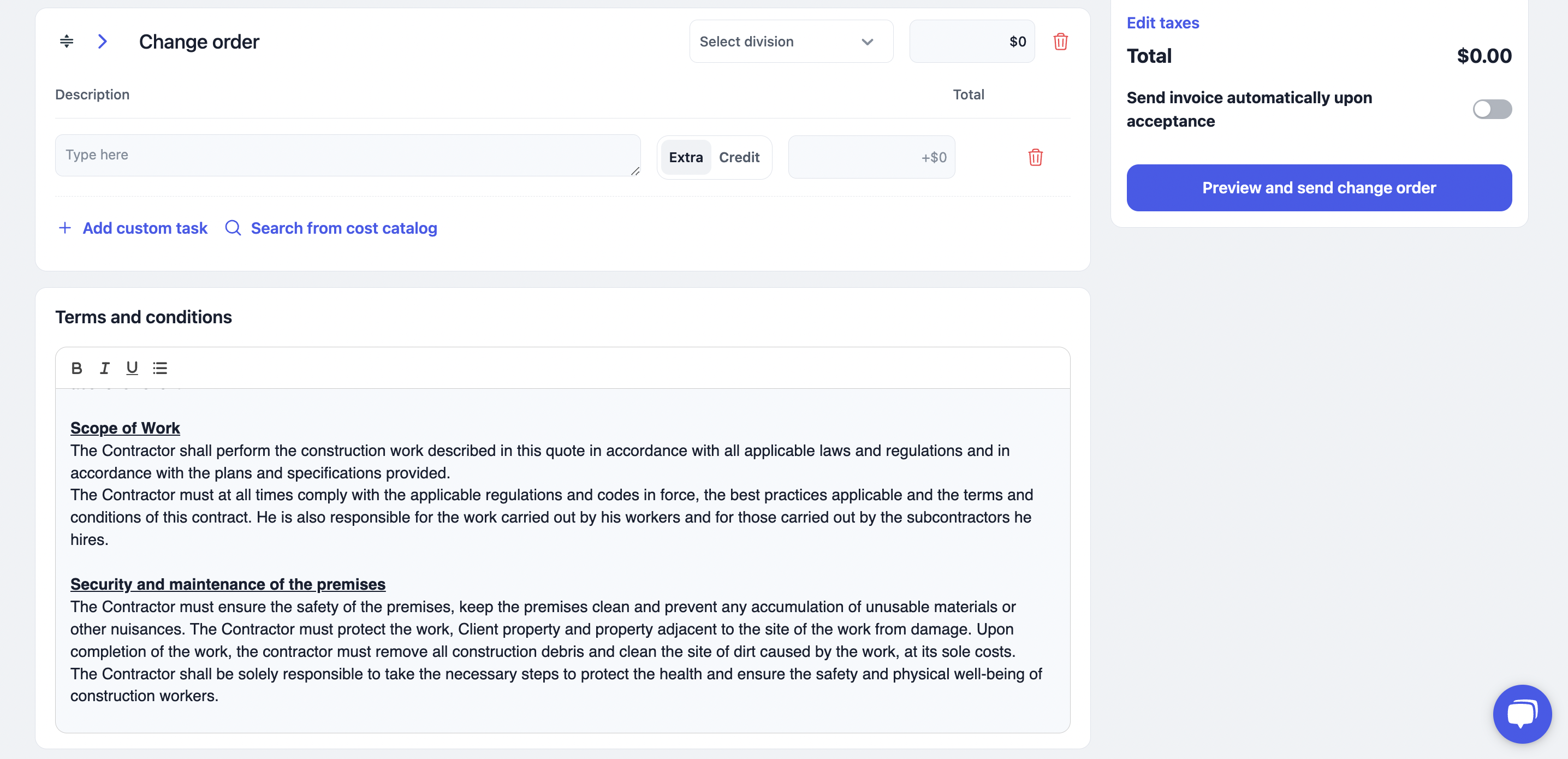Click the task amount +$0 field

[871, 157]
